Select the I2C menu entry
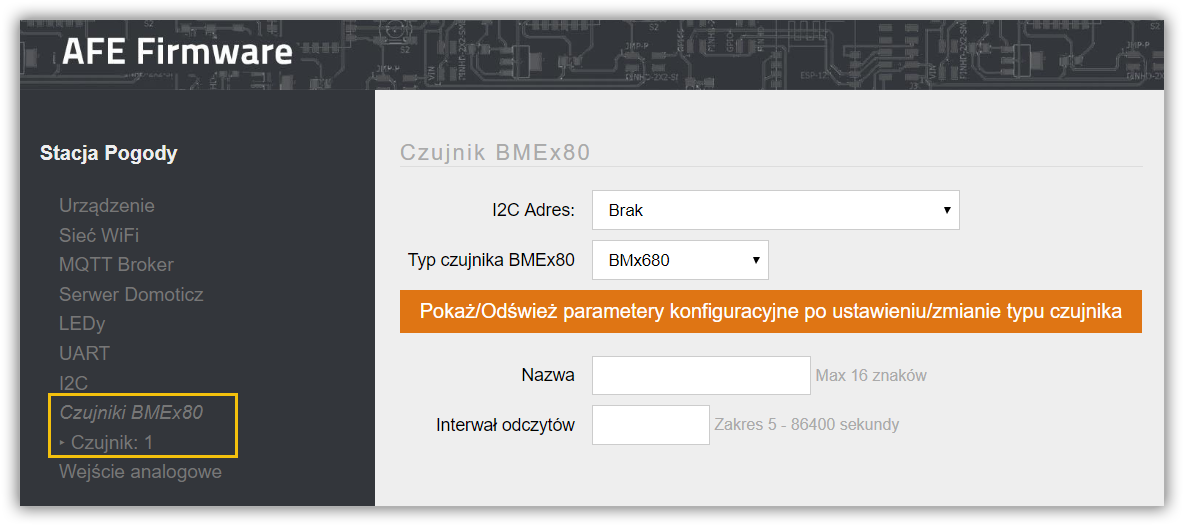The width and height of the screenshot is (1184, 526). 74,383
